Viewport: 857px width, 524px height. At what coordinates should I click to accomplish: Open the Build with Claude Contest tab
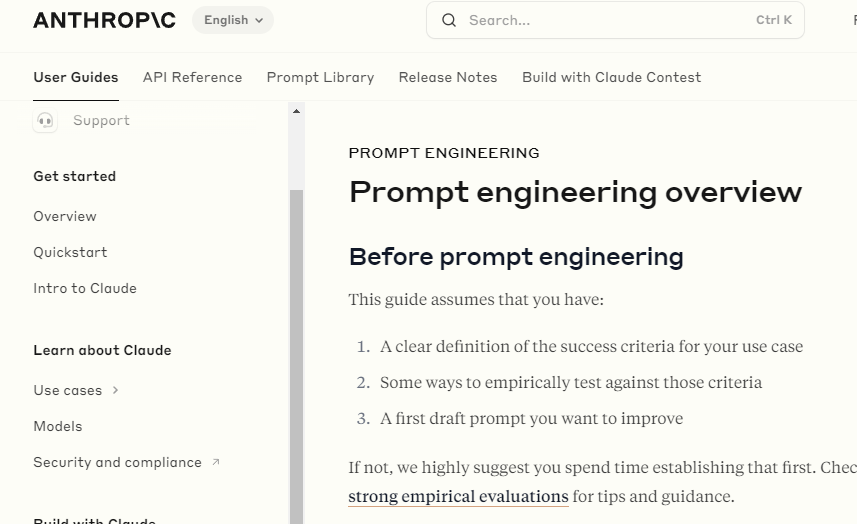[x=611, y=77]
